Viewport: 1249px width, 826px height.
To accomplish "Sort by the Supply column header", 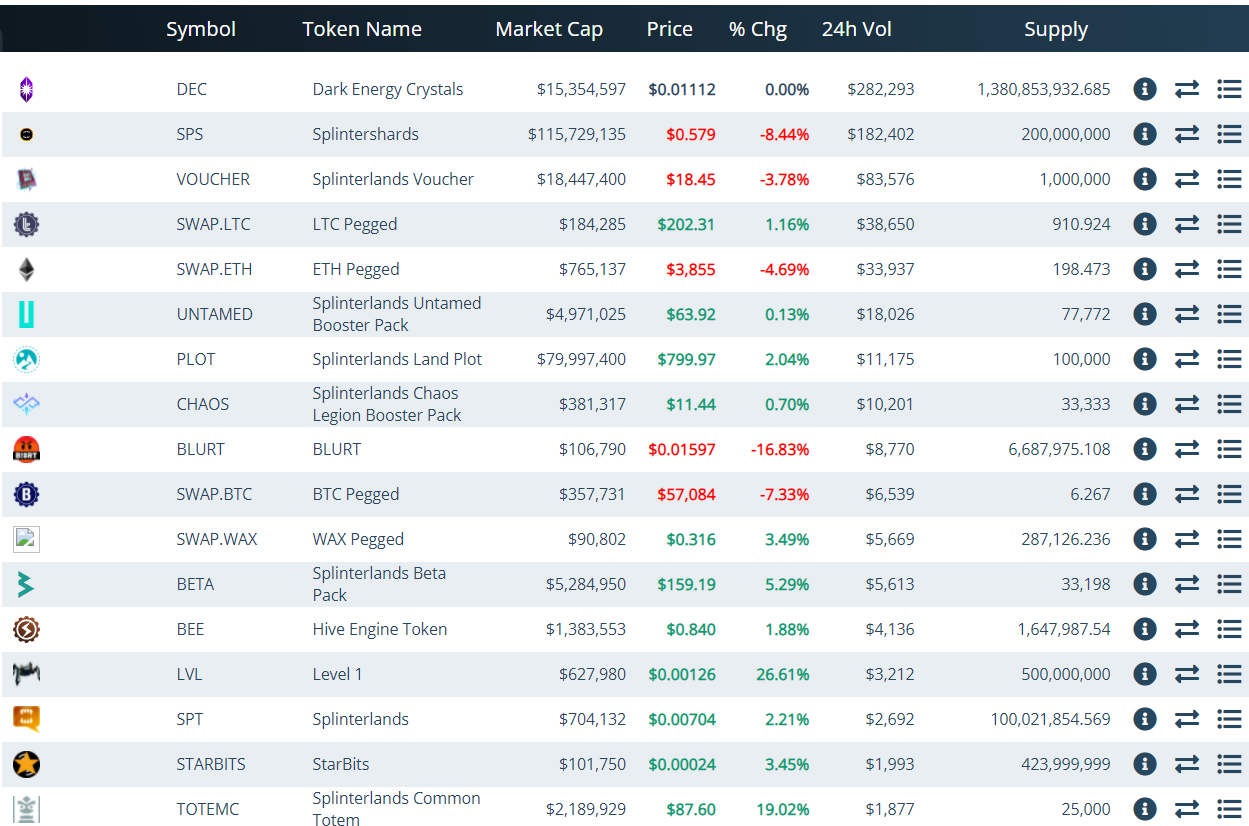I will point(1056,29).
